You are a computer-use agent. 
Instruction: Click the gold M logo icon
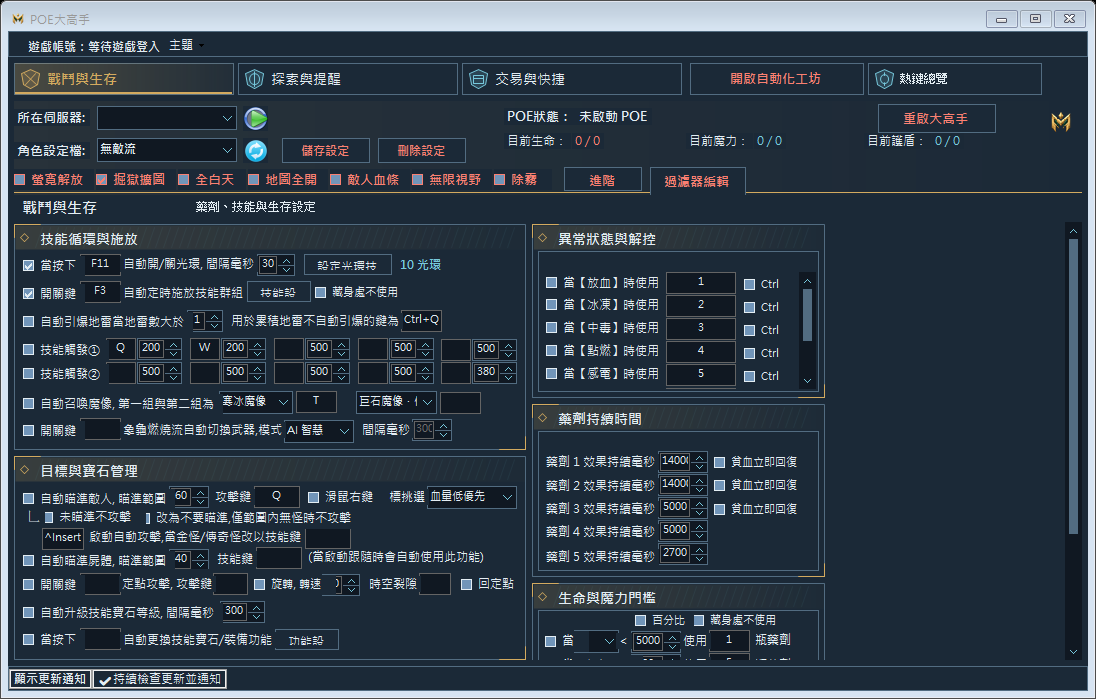click(1060, 122)
